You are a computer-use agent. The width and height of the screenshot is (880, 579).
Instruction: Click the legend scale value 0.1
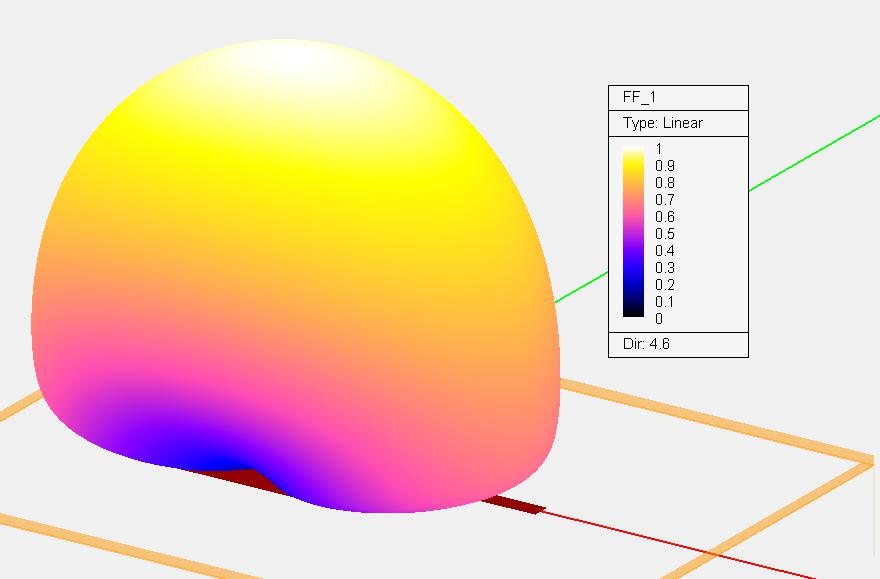coord(664,302)
